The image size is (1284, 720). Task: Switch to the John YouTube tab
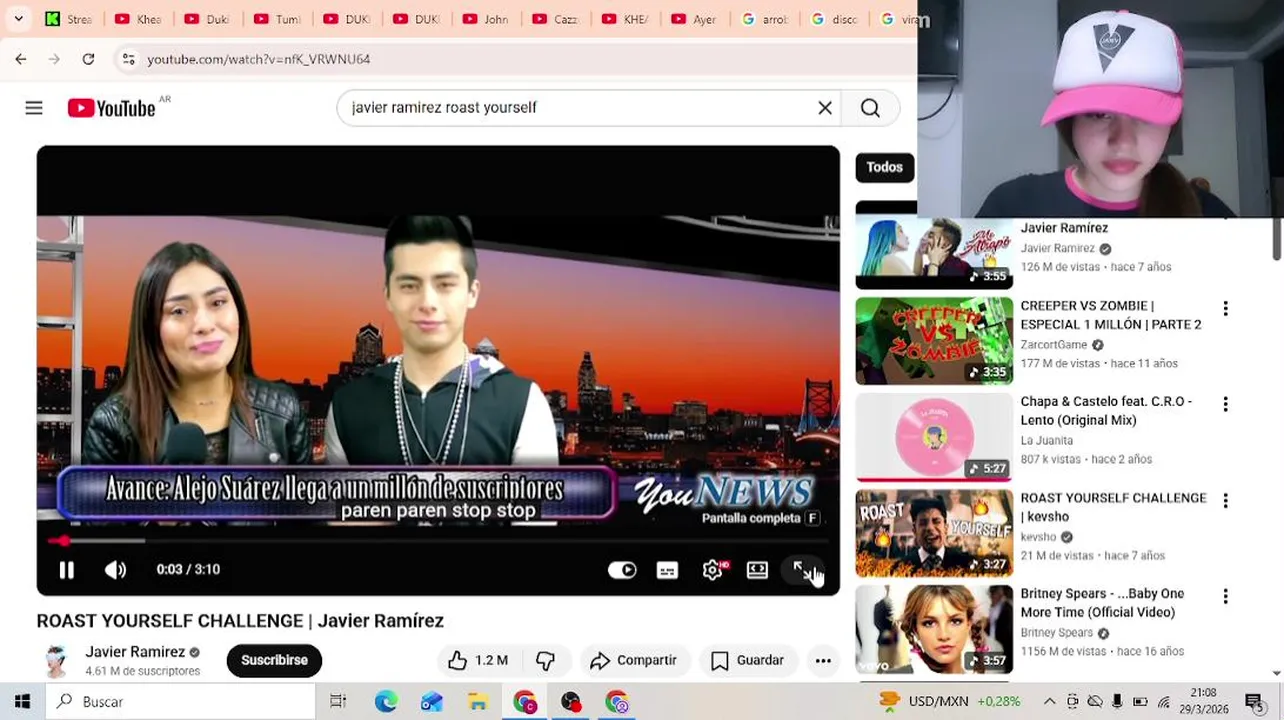point(485,19)
